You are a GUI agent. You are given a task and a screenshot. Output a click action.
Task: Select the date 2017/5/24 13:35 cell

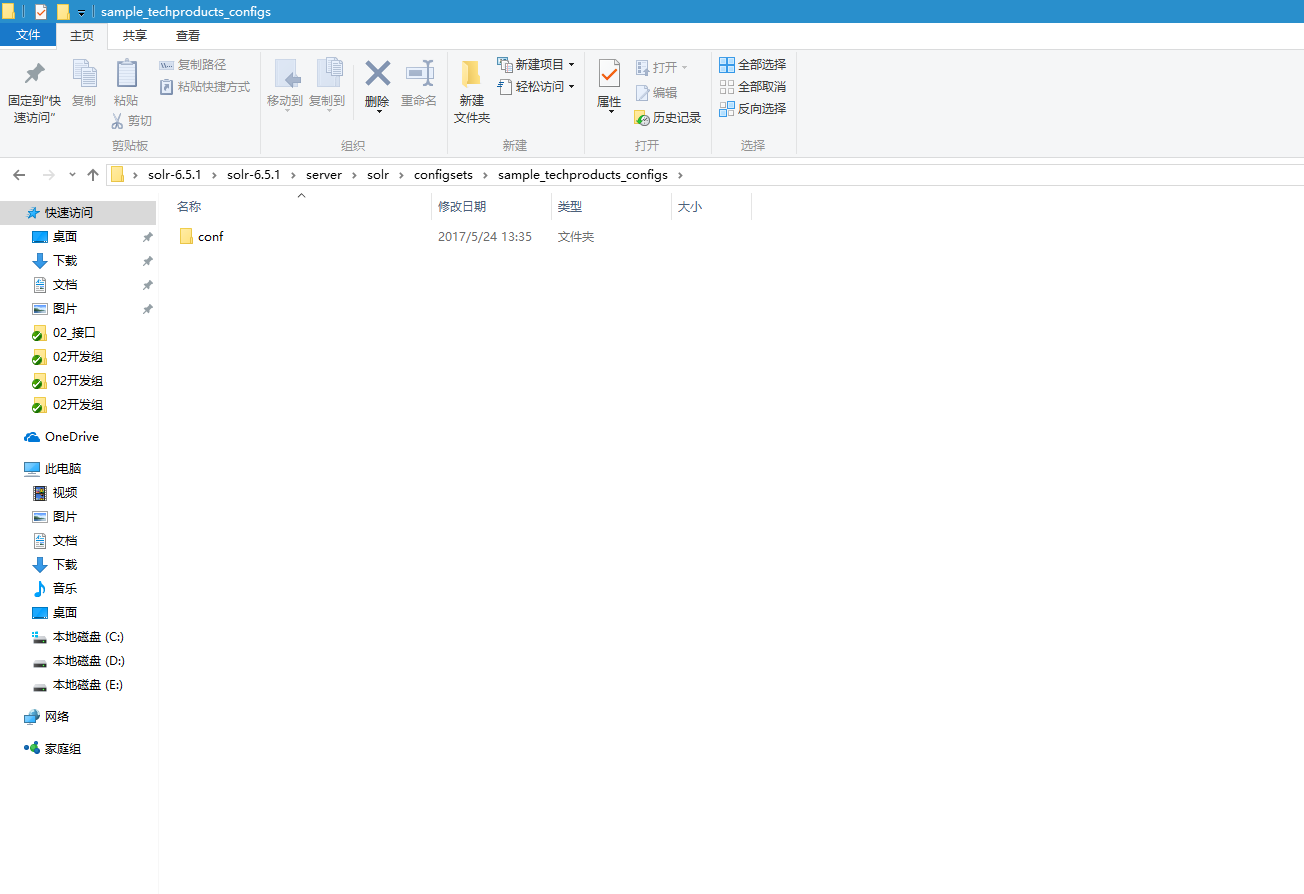485,237
